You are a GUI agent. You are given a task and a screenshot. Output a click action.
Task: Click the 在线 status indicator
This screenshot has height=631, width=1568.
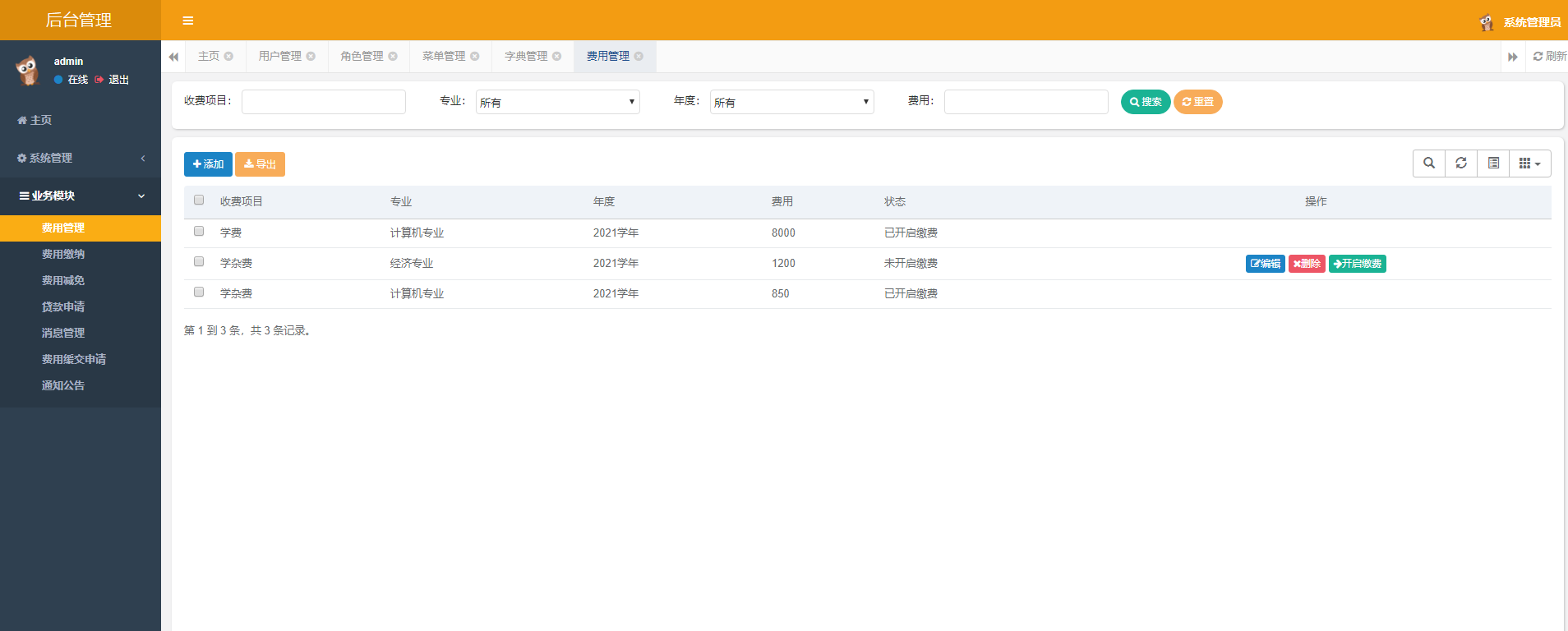pos(71,80)
